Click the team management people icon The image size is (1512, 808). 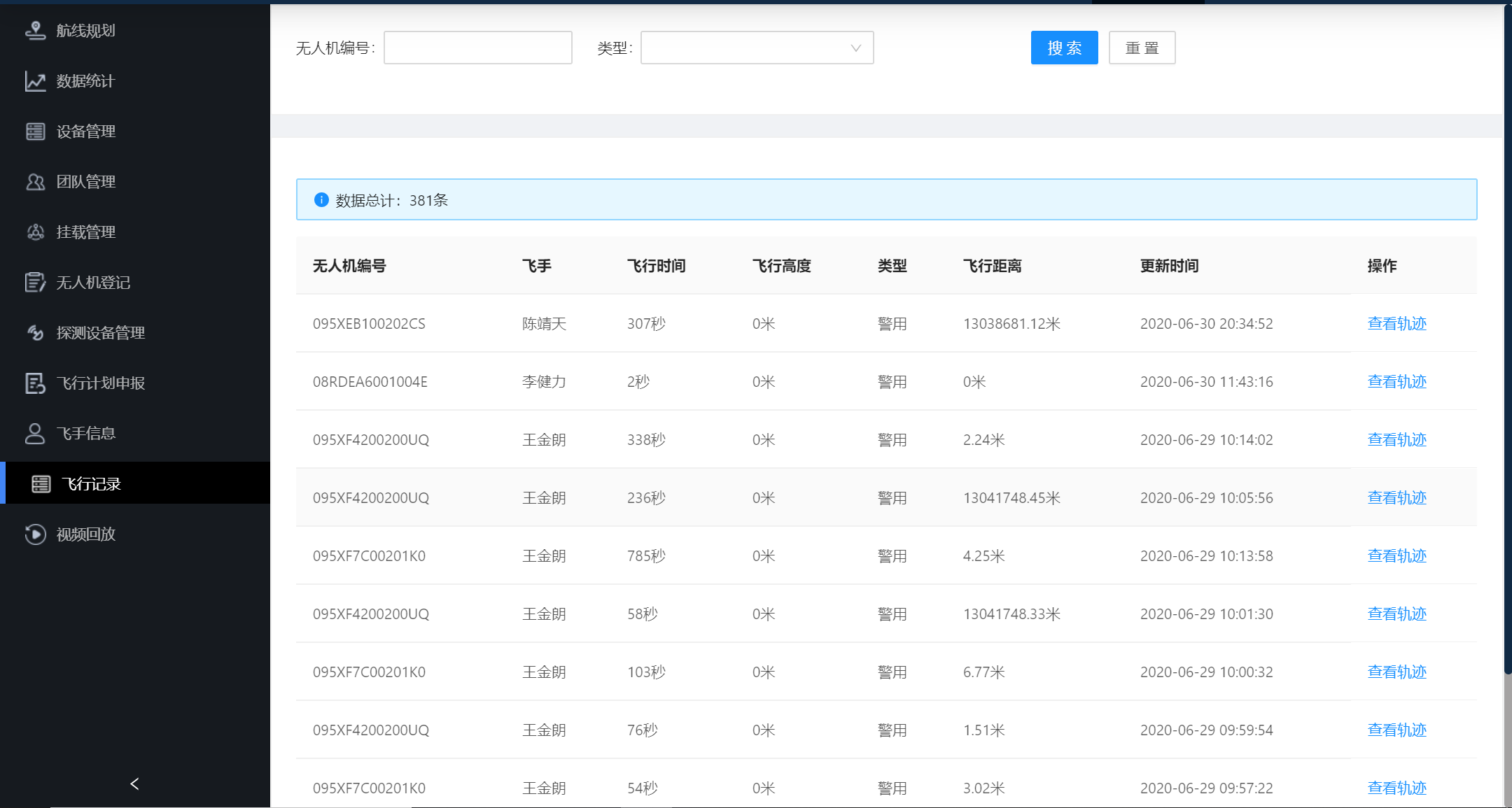tap(35, 182)
